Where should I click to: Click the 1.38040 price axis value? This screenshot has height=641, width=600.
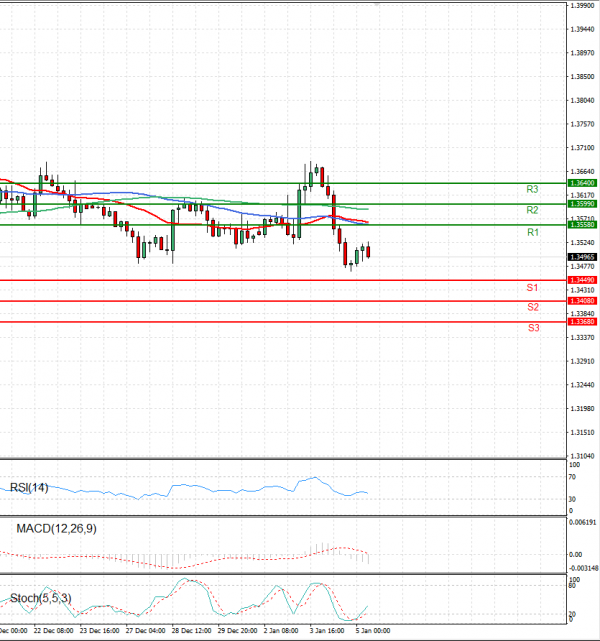pos(582,100)
